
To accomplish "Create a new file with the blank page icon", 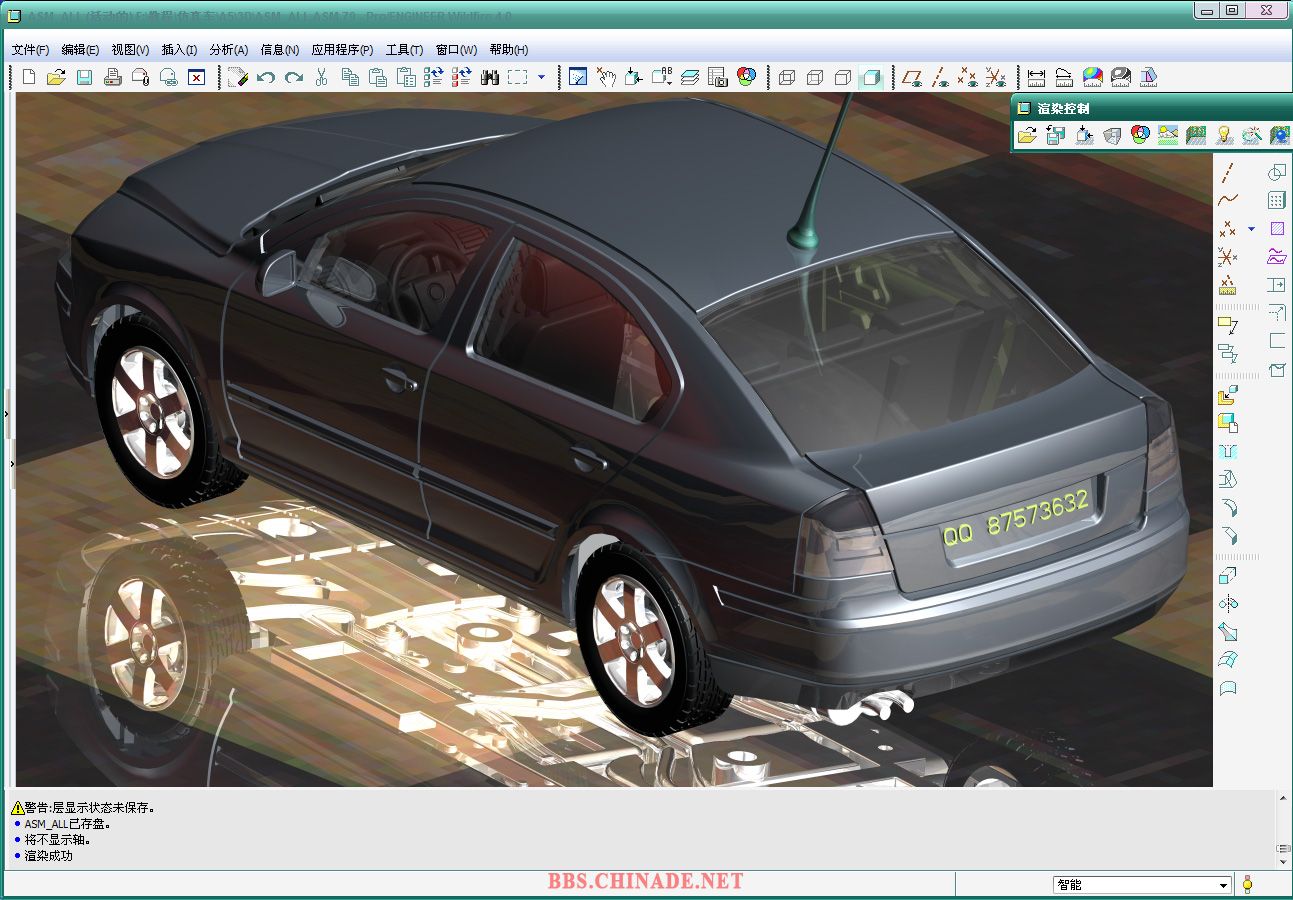I will pyautogui.click(x=29, y=77).
